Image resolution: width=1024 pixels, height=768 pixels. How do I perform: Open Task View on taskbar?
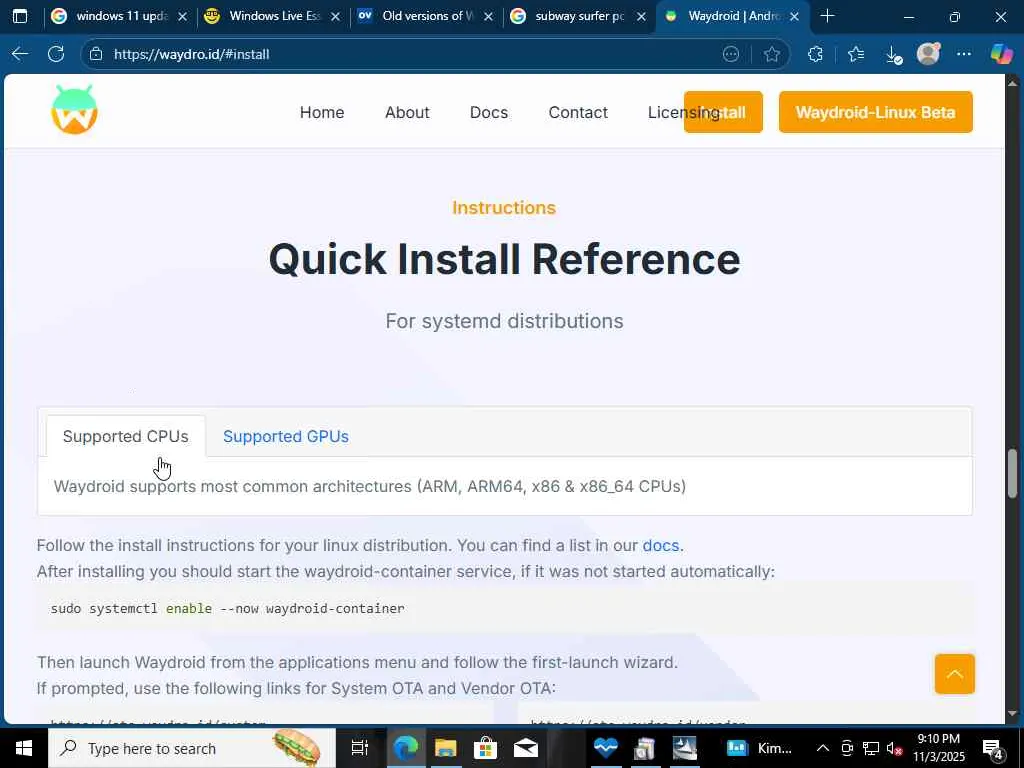(x=360, y=748)
